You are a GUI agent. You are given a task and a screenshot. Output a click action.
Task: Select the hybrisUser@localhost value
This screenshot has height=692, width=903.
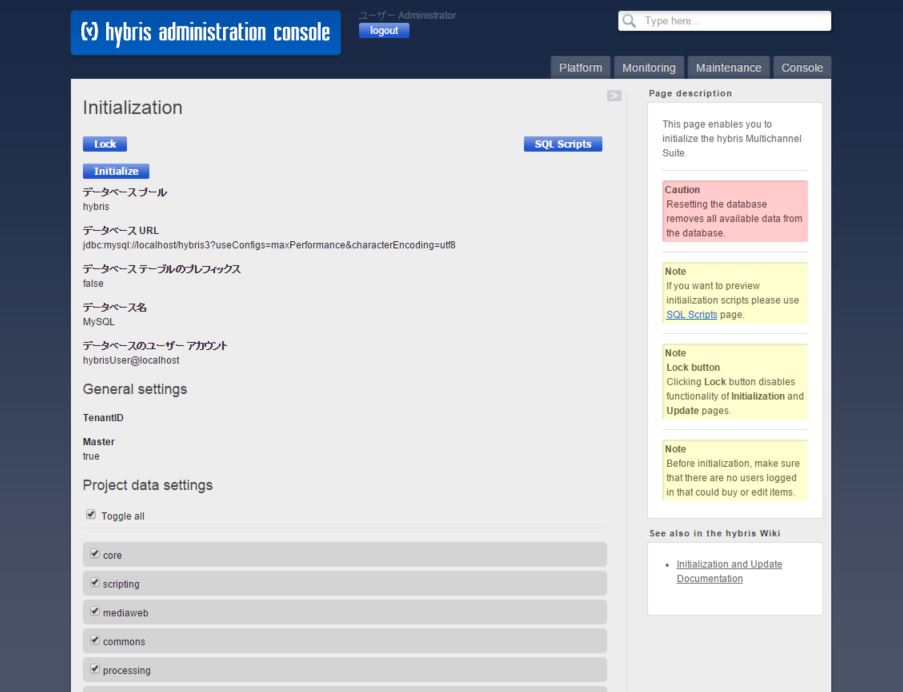click(131, 360)
